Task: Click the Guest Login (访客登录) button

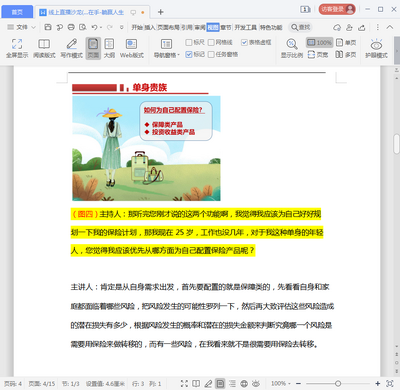Action: tap(337, 9)
